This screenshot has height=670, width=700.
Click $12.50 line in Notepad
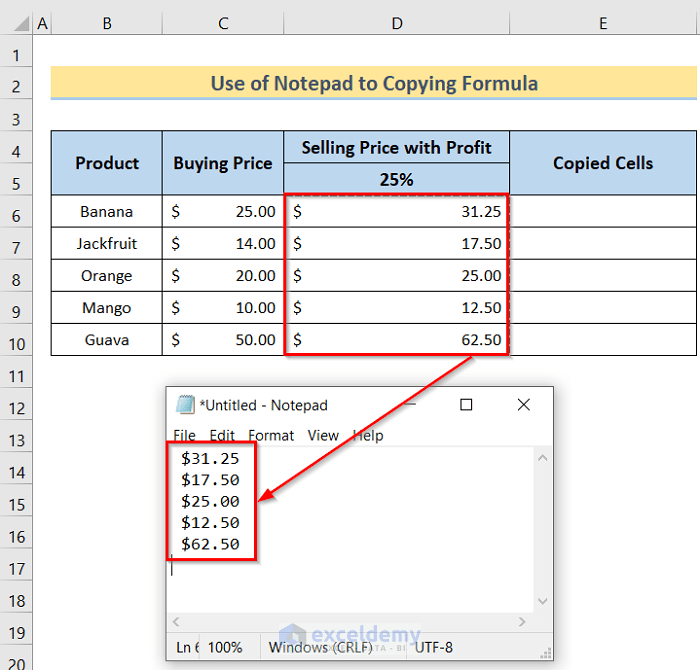(x=210, y=523)
